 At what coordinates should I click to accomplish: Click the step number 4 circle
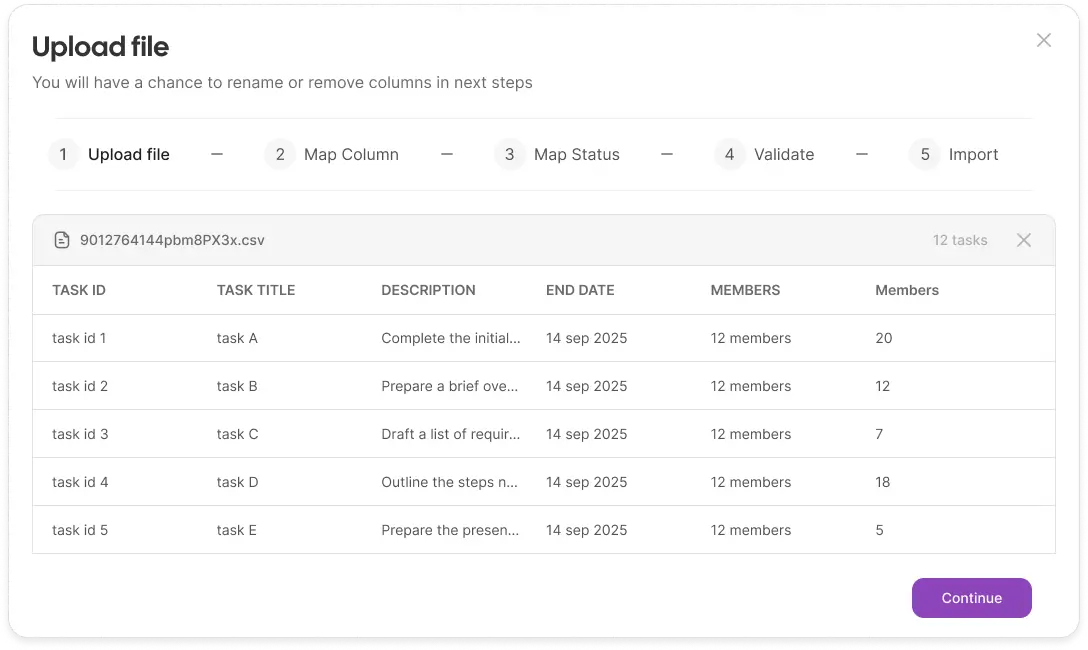tap(729, 154)
